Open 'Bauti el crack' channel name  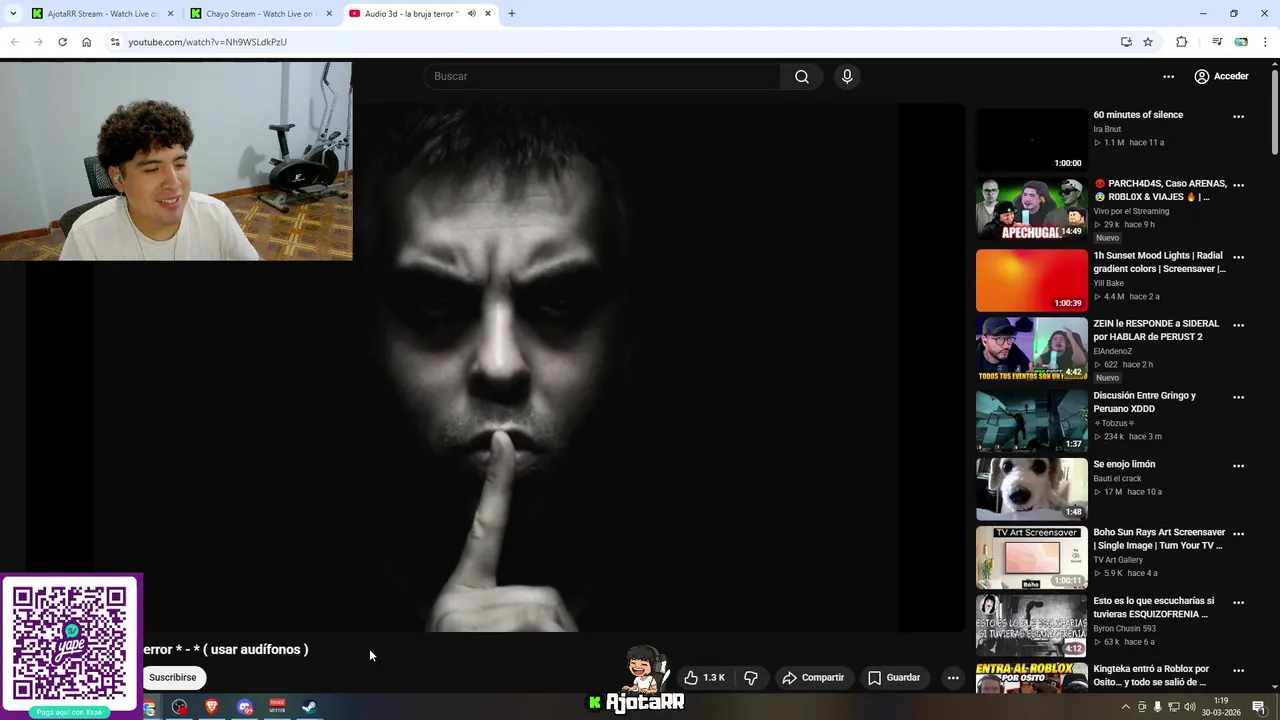click(x=1117, y=479)
